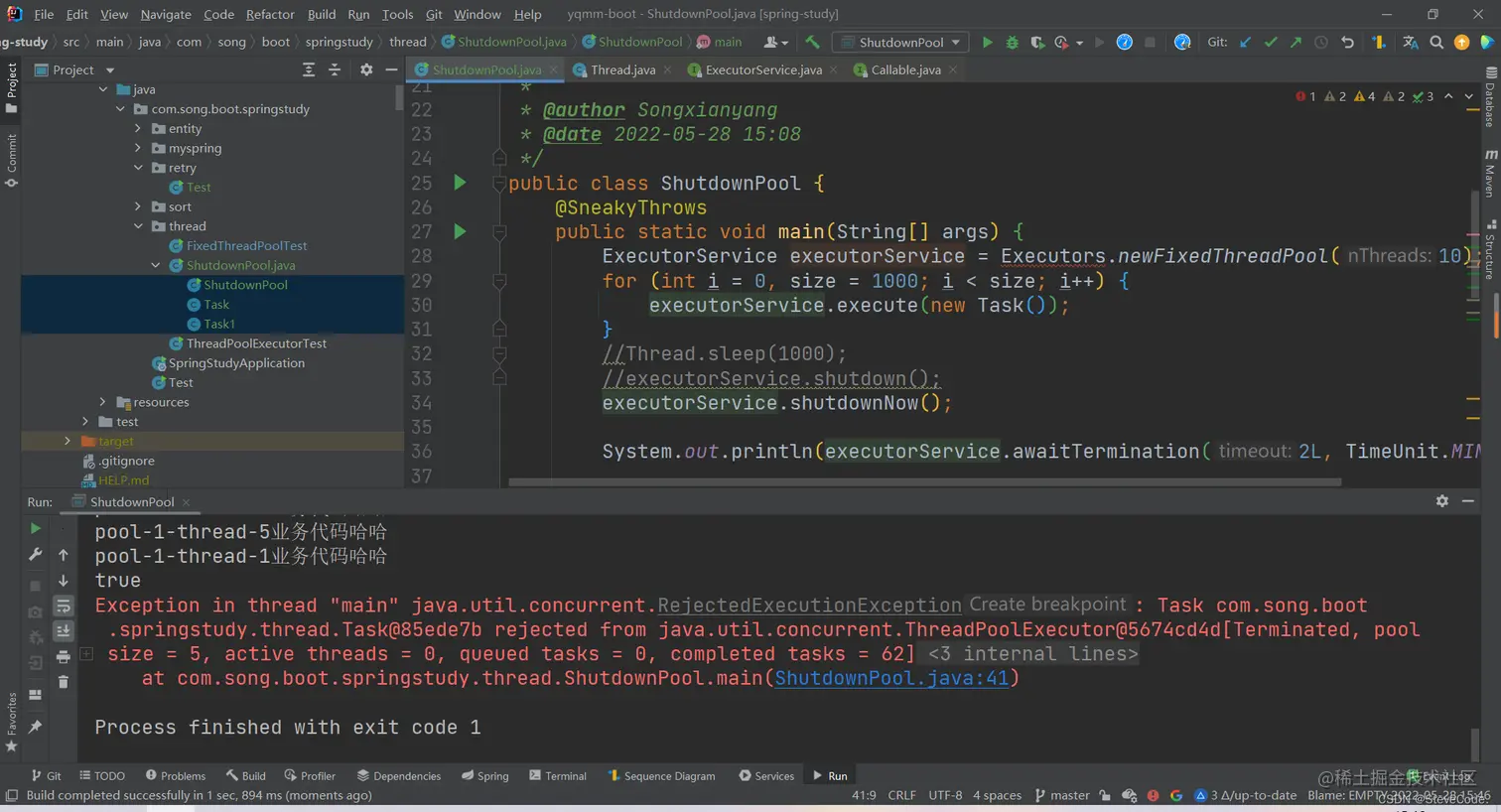Viewport: 1501px width, 812px height.
Task: Rerun ShutdownPool in the Run panel
Action: [x=35, y=529]
